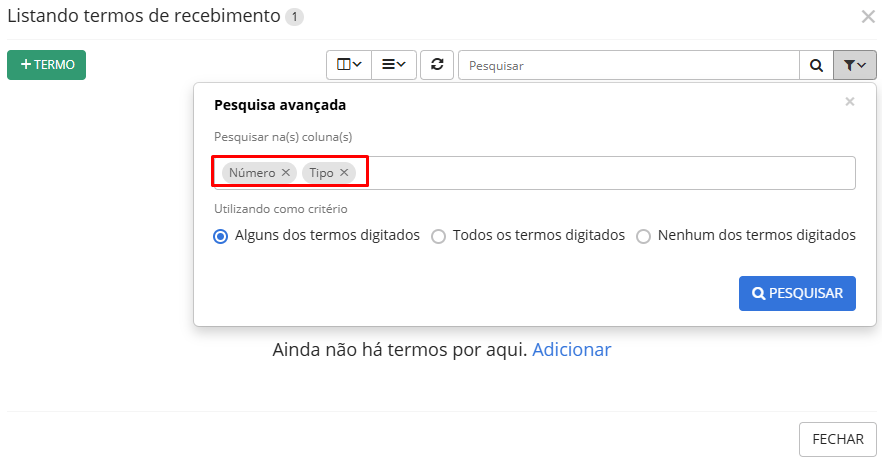
Task: Click the blue PESQUISAR button
Action: coord(797,293)
